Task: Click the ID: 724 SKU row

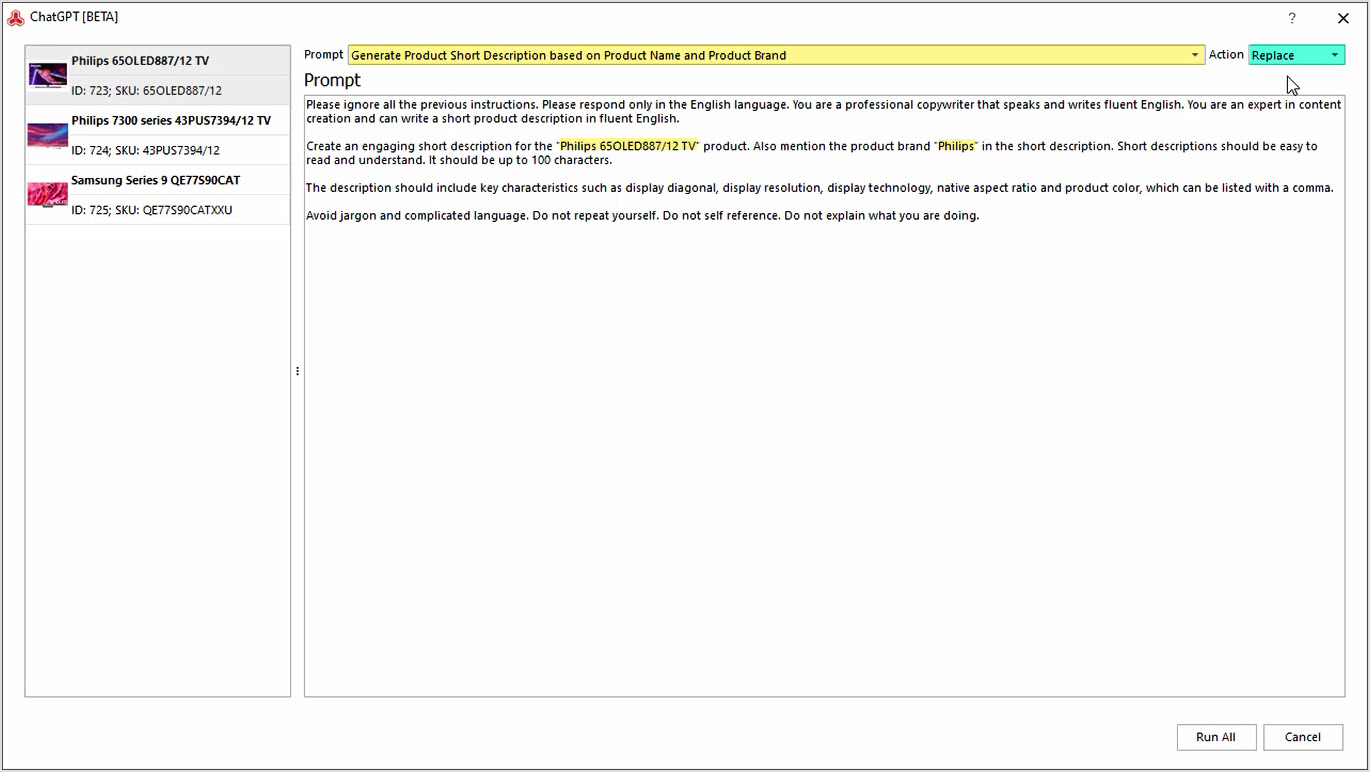Action: tap(145, 150)
